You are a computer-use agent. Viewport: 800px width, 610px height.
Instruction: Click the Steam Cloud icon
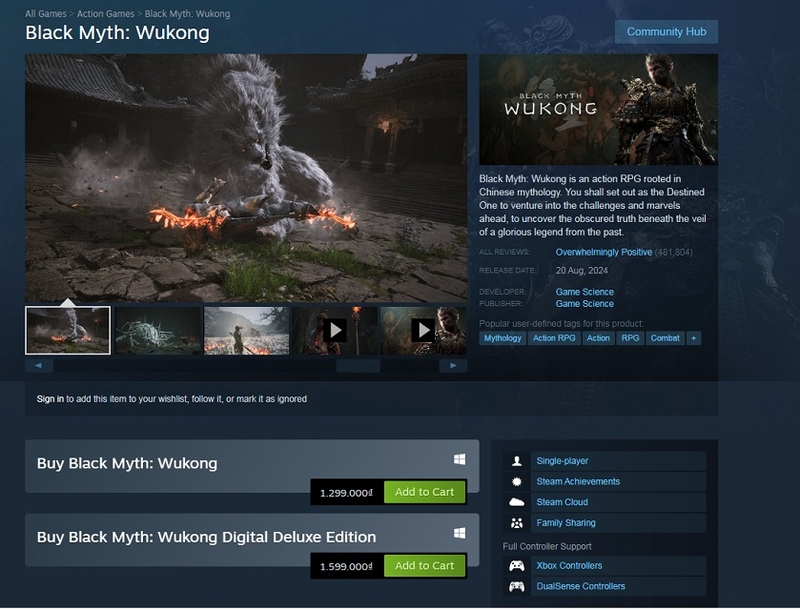tap(516, 502)
